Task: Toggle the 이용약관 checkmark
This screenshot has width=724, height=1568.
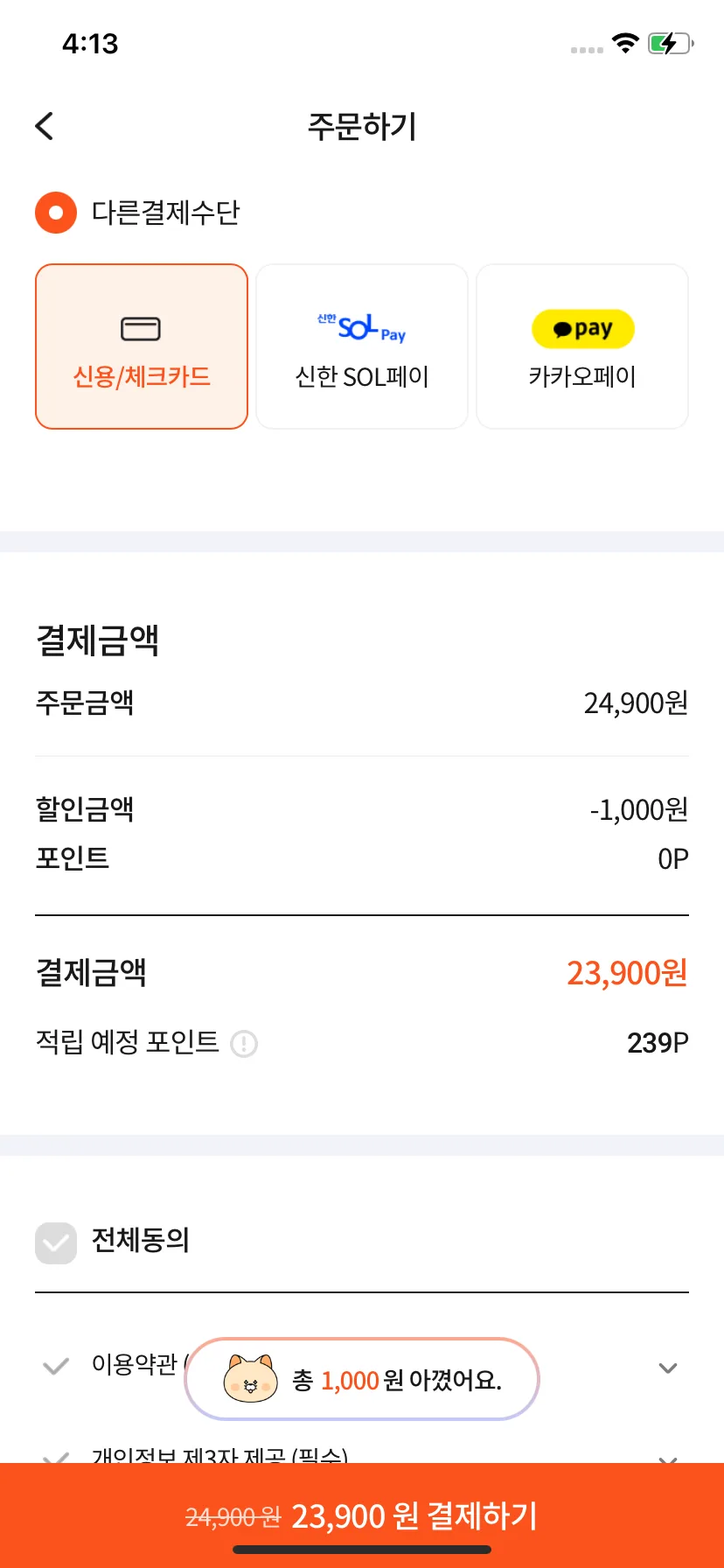Action: tap(56, 1366)
